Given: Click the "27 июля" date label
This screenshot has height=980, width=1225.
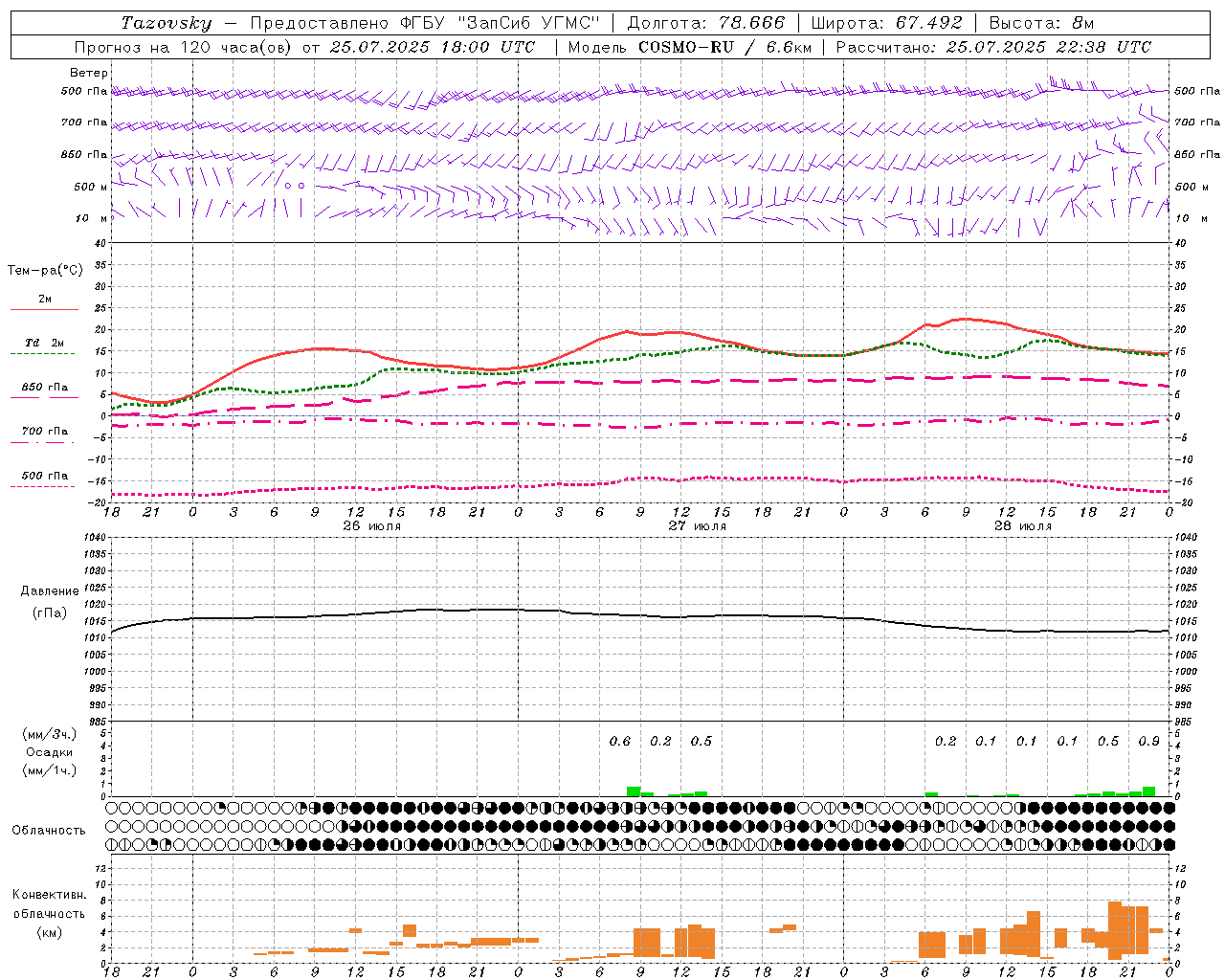Looking at the screenshot, I should (698, 526).
